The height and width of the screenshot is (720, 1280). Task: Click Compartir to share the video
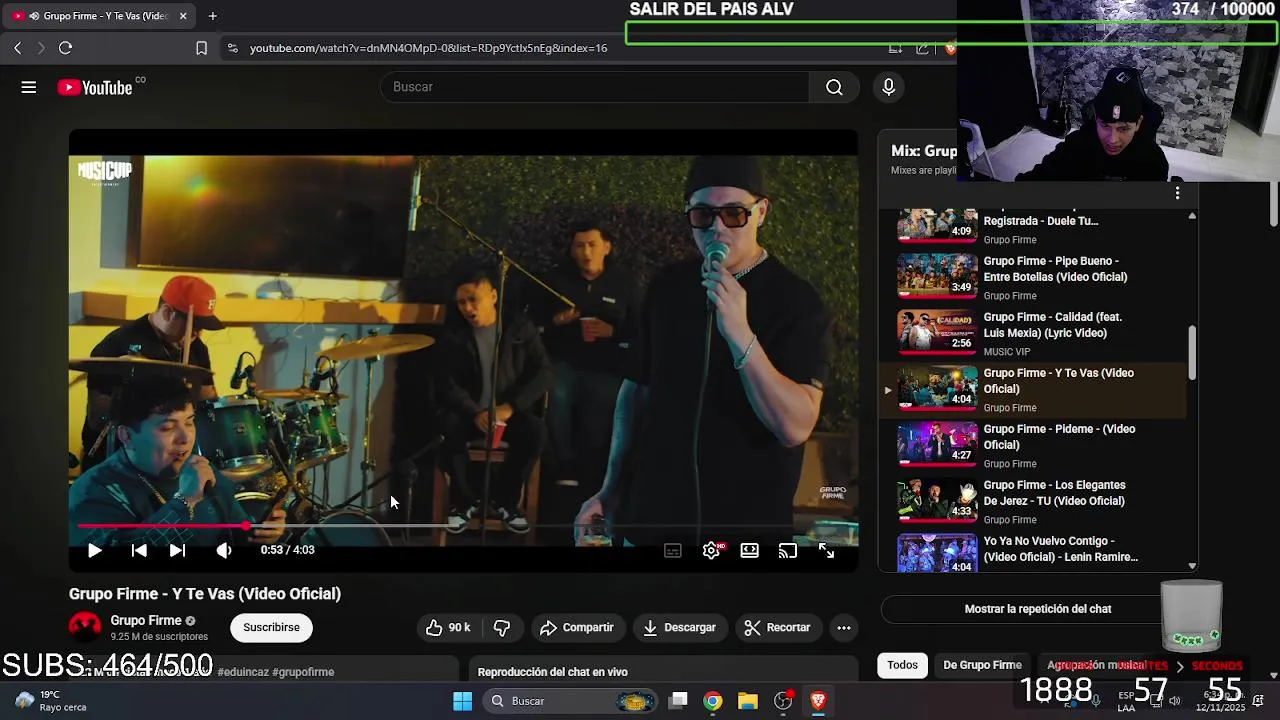pyautogui.click(x=576, y=627)
